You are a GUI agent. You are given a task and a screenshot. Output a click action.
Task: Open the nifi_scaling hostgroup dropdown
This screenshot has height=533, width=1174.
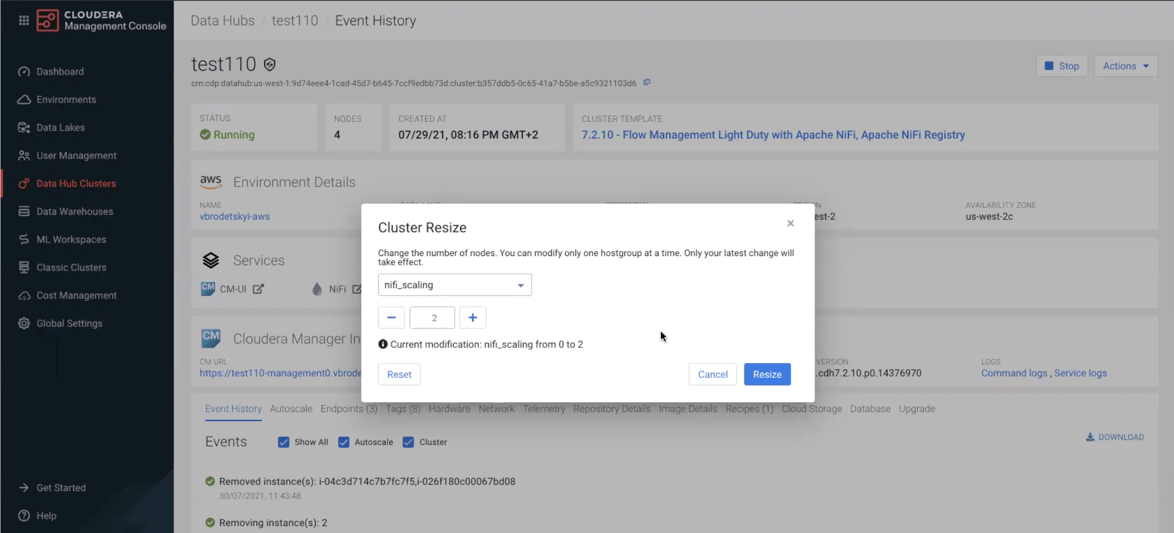pos(454,285)
